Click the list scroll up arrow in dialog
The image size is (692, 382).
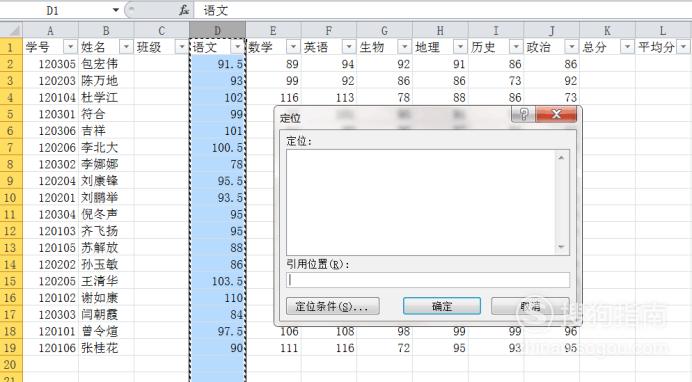(x=561, y=157)
